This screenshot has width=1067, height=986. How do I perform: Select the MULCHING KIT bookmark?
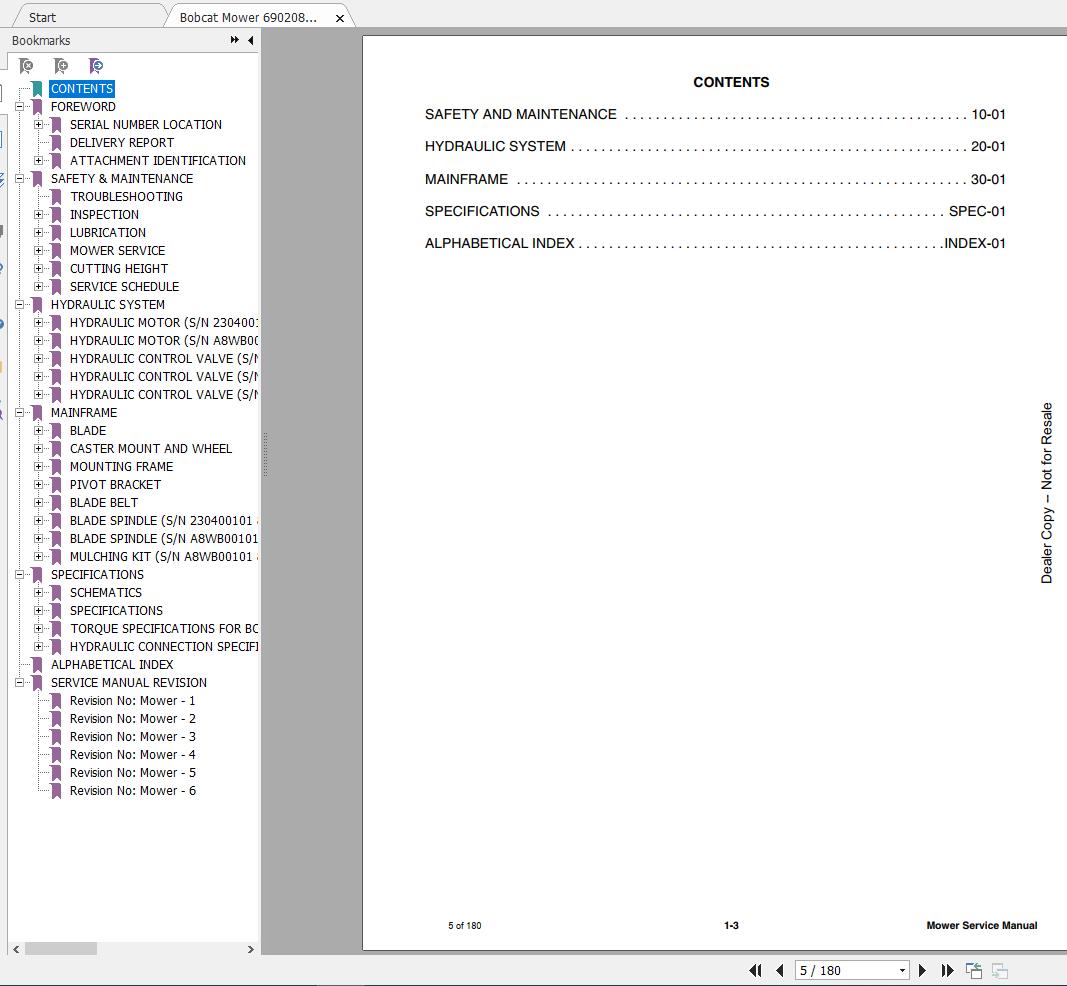pos(163,557)
